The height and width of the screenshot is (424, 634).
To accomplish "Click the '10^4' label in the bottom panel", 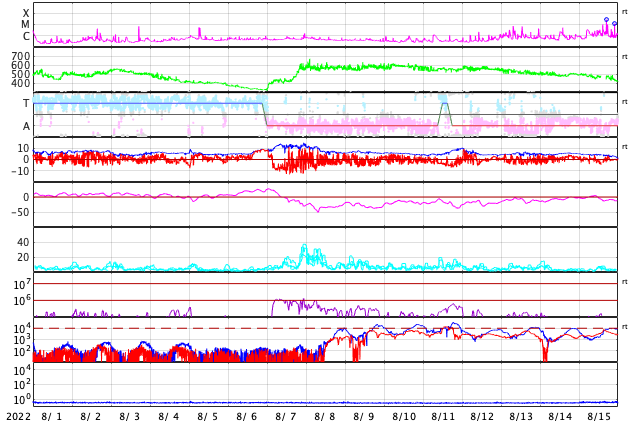I will point(22,370).
